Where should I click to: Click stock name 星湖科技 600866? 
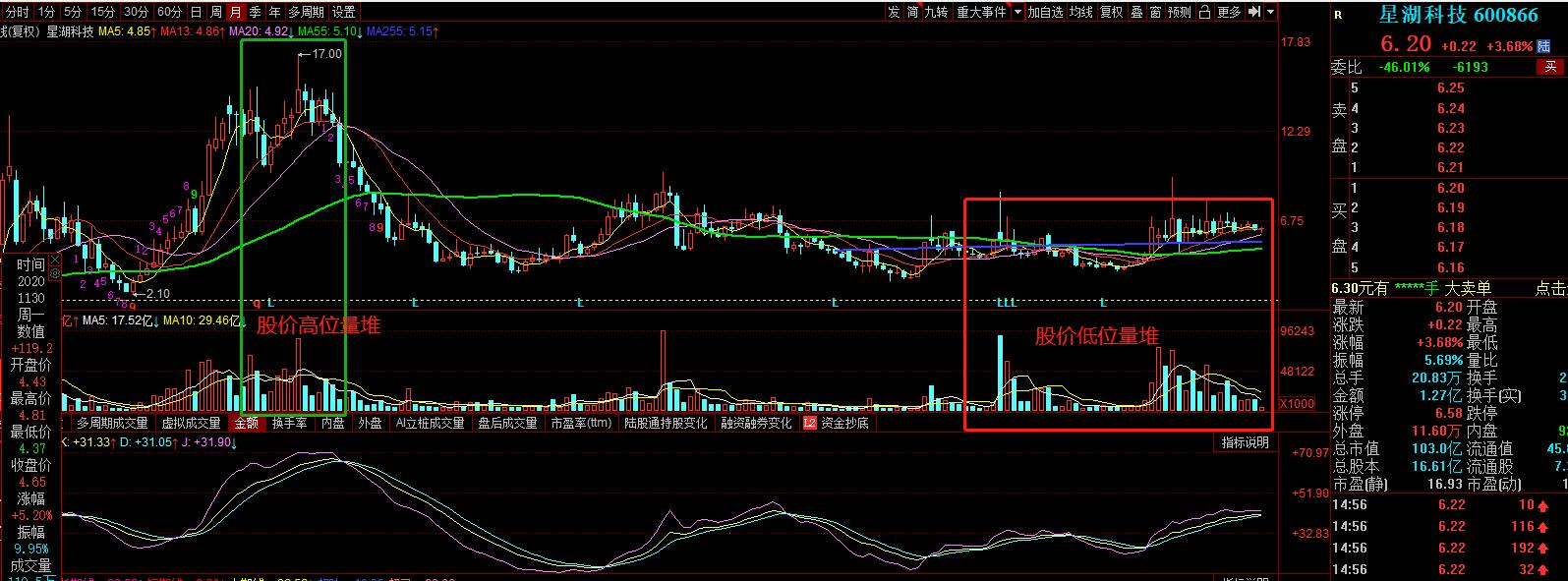[1458, 15]
